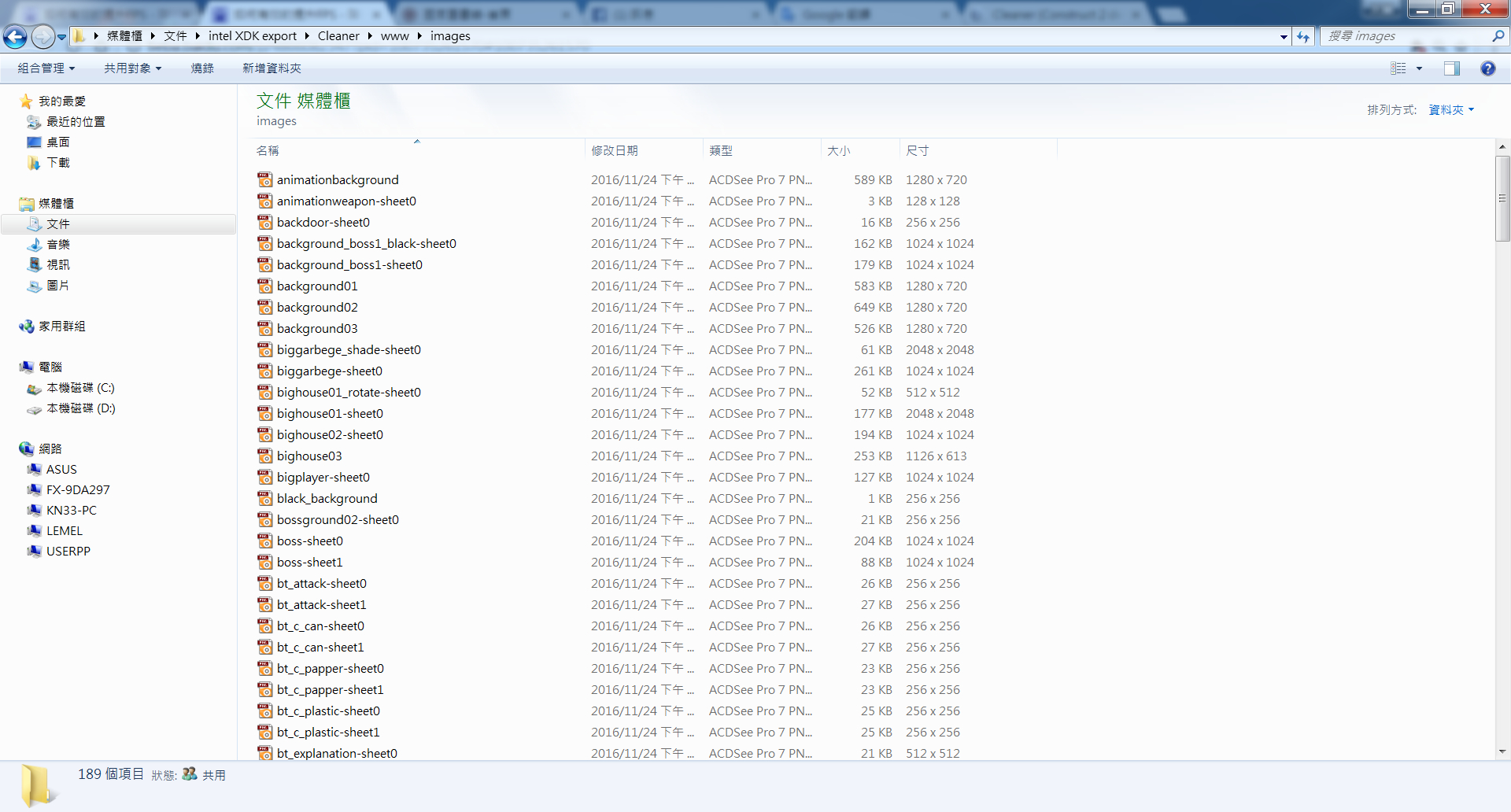Click the search magnifier icon

click(1498, 36)
